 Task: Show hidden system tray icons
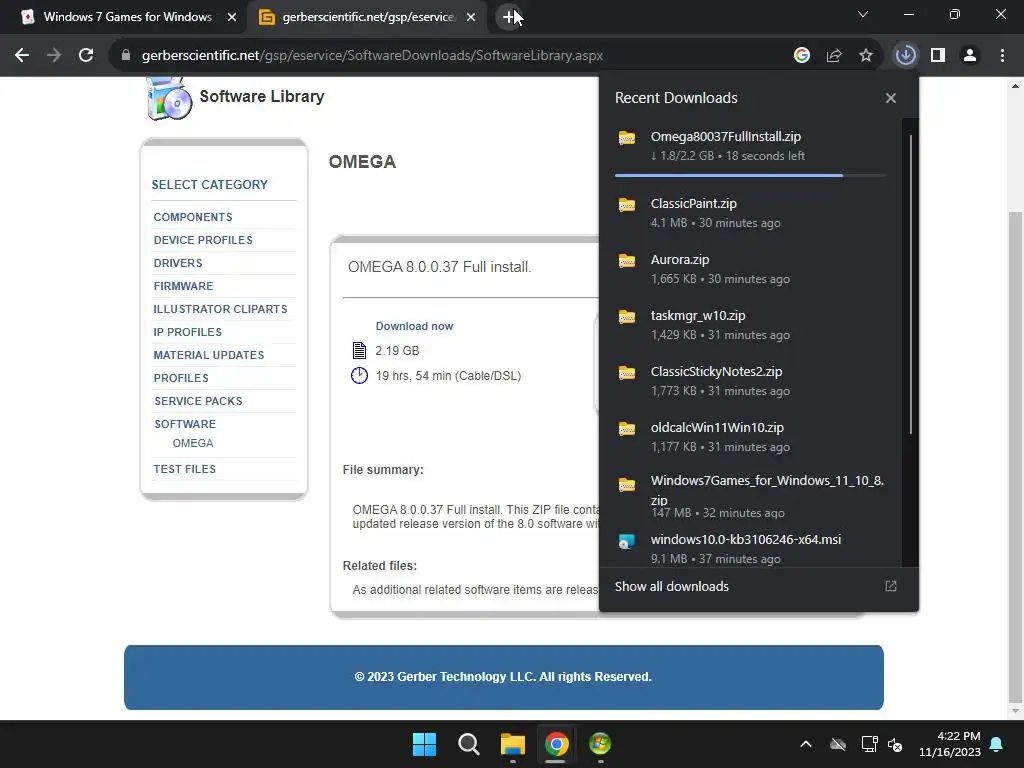(x=806, y=744)
